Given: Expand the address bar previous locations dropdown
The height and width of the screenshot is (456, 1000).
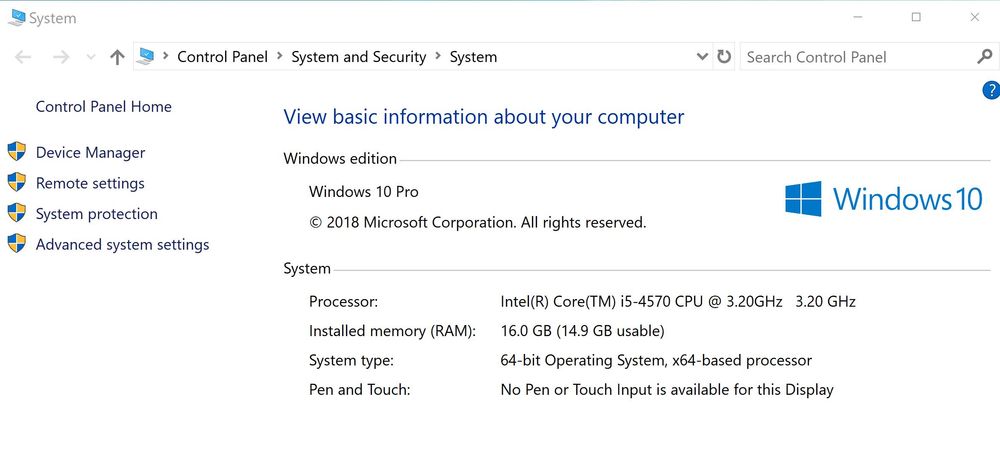Looking at the screenshot, I should click(702, 57).
